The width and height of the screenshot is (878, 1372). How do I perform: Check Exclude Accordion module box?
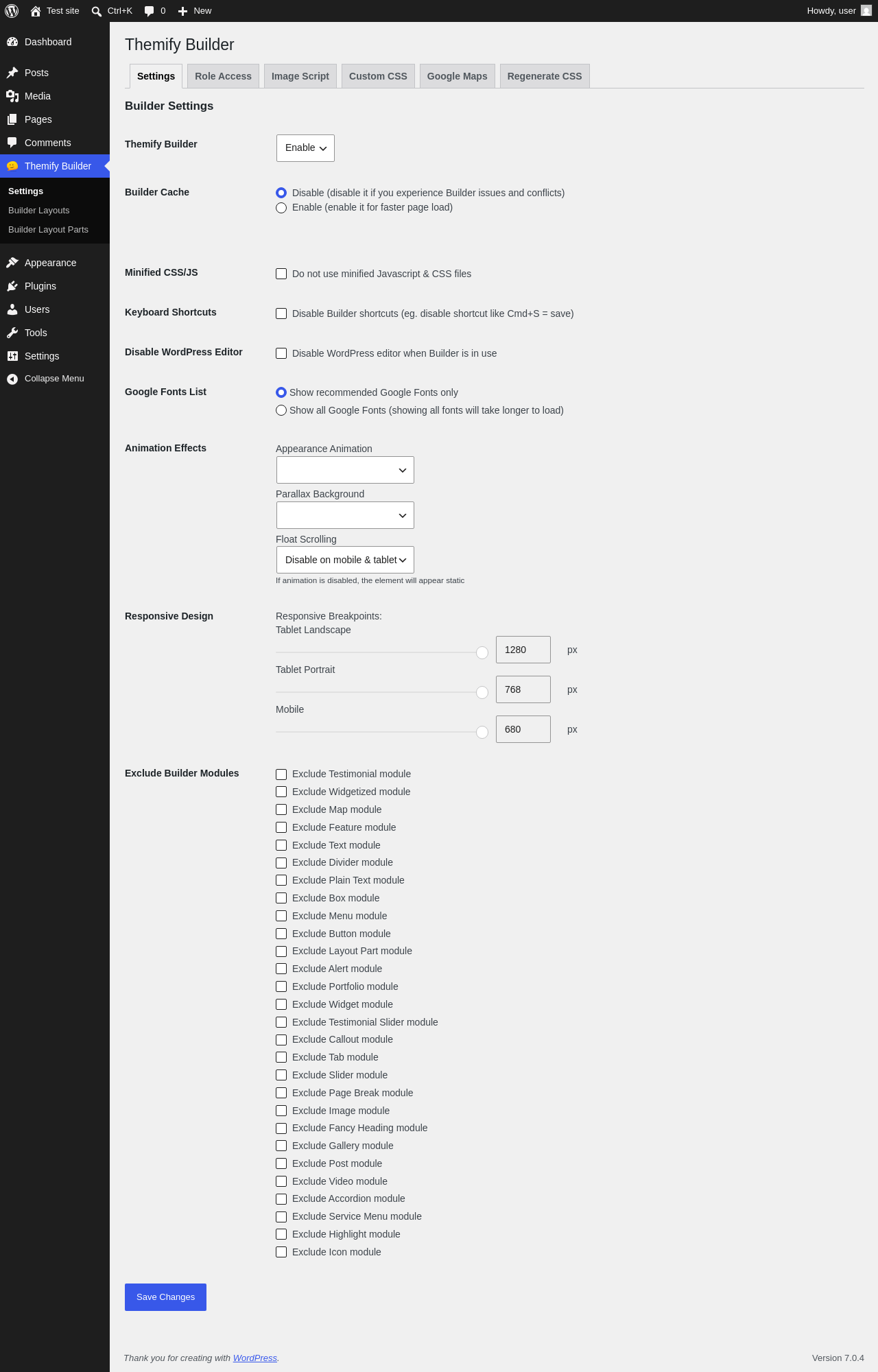point(281,1199)
